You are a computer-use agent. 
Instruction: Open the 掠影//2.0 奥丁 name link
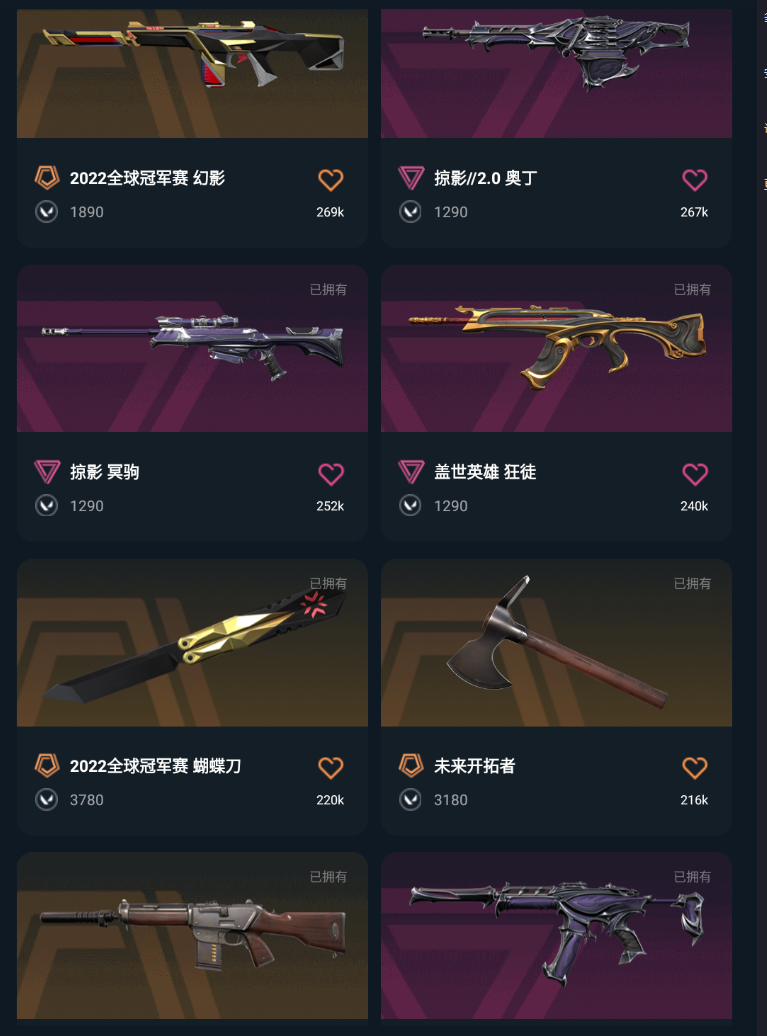tap(486, 178)
